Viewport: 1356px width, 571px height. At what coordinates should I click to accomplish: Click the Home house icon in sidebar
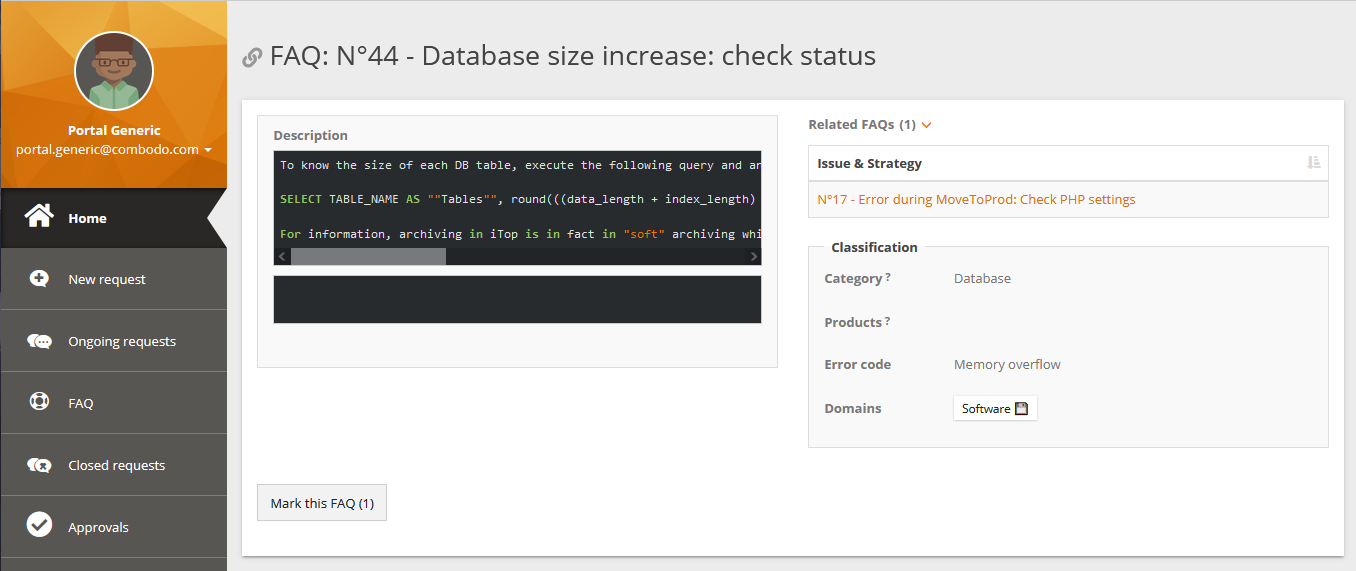click(x=39, y=217)
